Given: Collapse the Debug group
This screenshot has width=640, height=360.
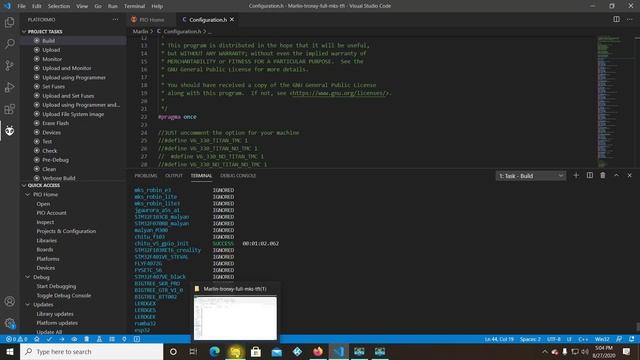Looking at the screenshot, I should [x=41, y=277].
